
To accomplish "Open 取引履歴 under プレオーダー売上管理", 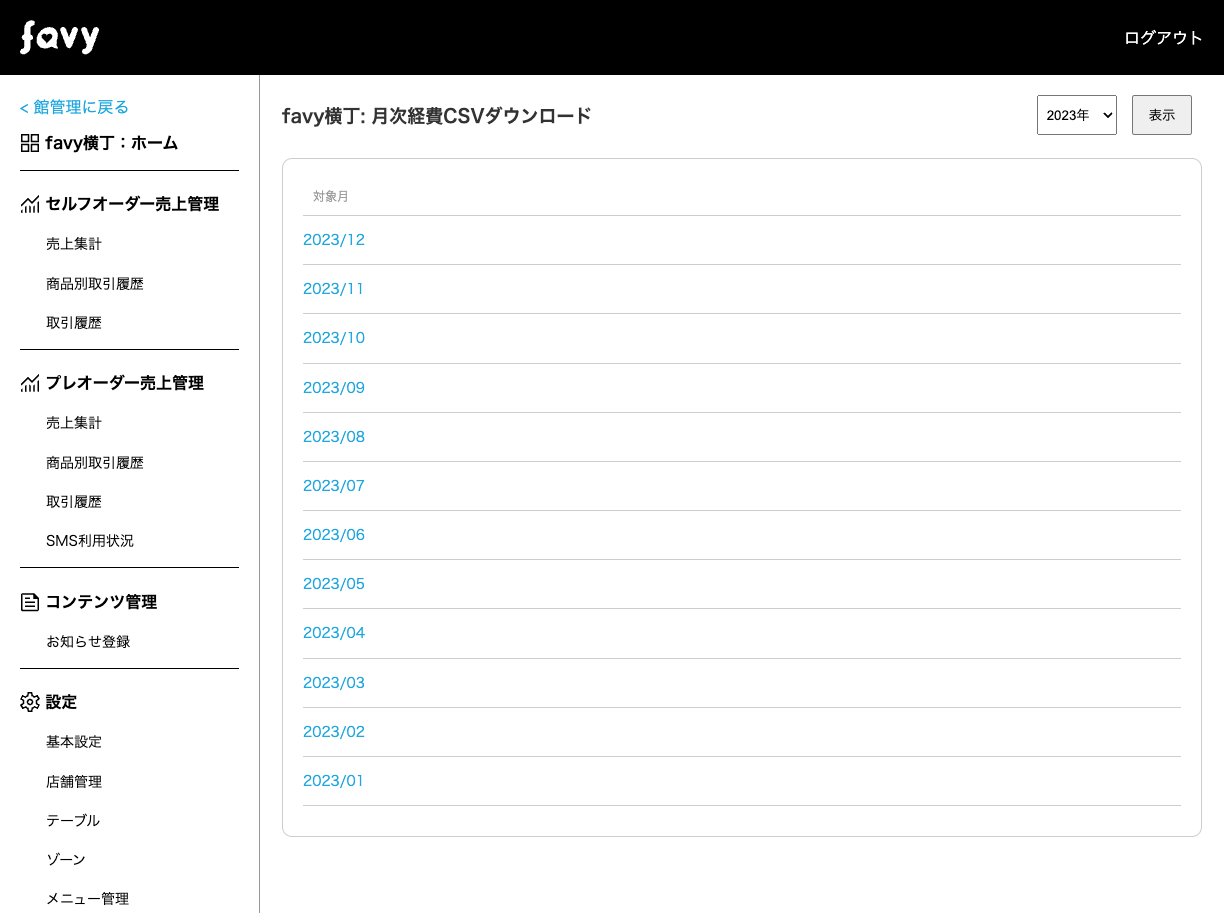I will [74, 501].
